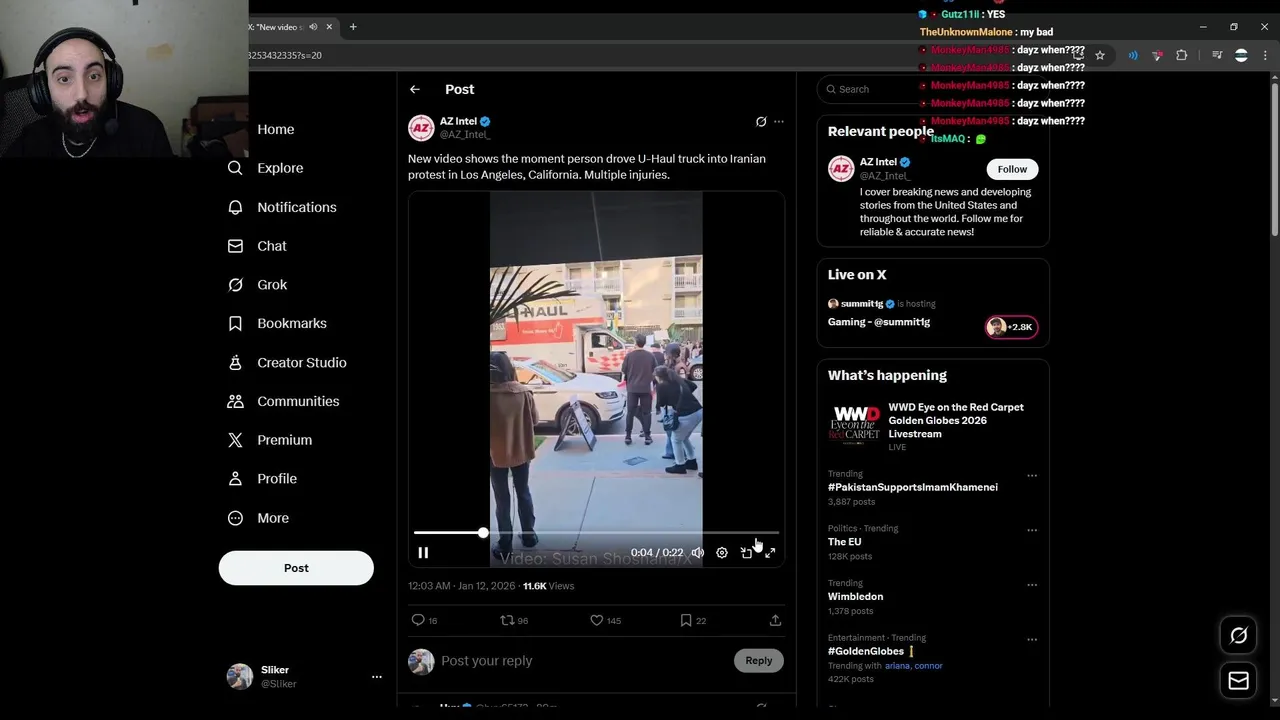
Task: Bookmark the post using bookmark icon
Action: [x=686, y=620]
